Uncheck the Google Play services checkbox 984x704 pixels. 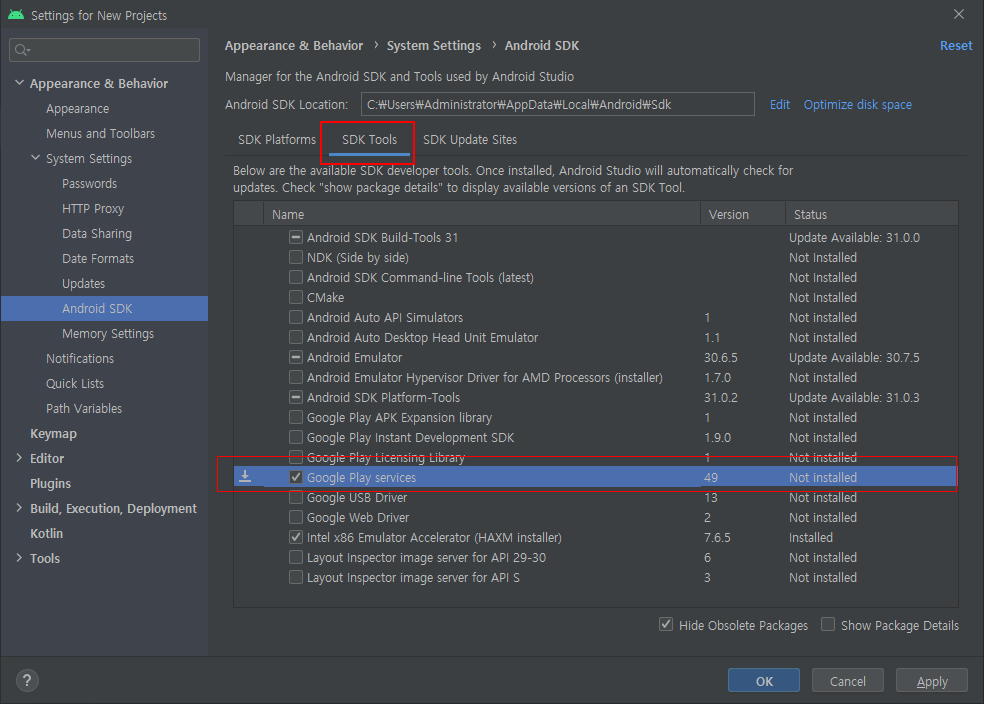click(x=296, y=477)
